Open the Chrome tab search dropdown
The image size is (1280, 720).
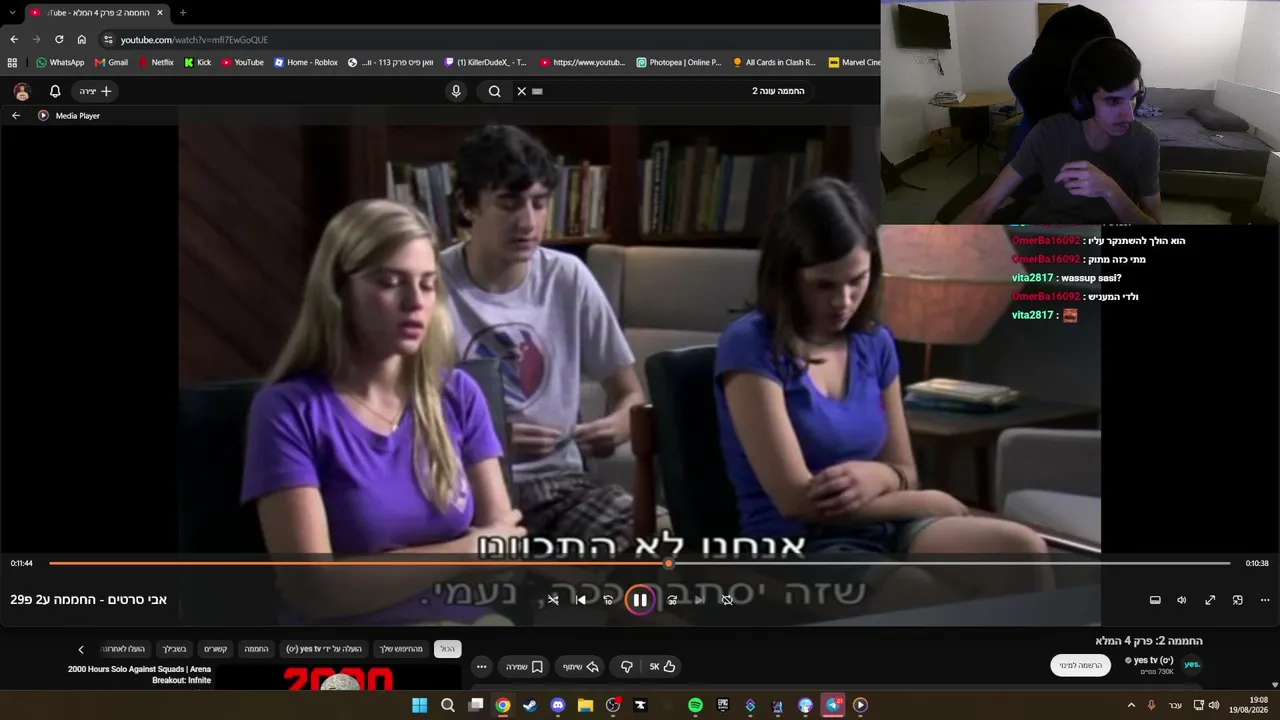click(x=12, y=13)
